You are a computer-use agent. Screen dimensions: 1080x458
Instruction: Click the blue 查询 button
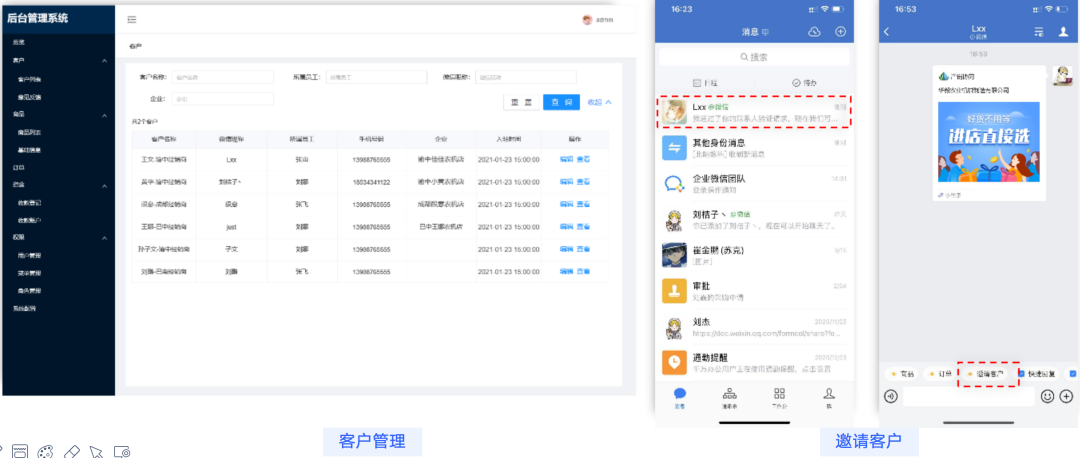coord(561,102)
